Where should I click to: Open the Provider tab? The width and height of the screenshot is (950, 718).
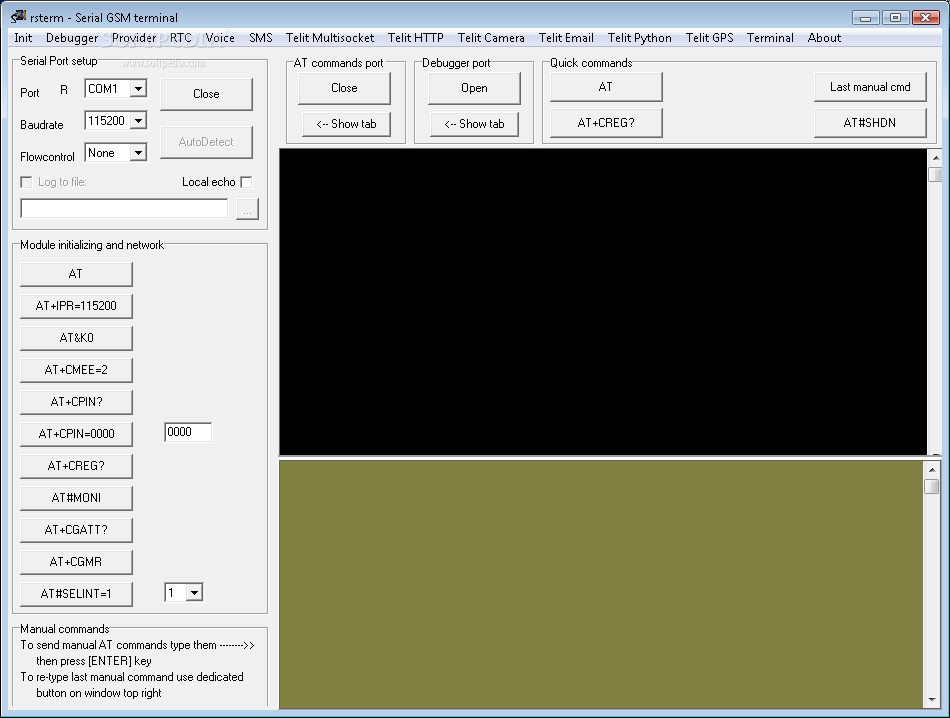pos(134,38)
